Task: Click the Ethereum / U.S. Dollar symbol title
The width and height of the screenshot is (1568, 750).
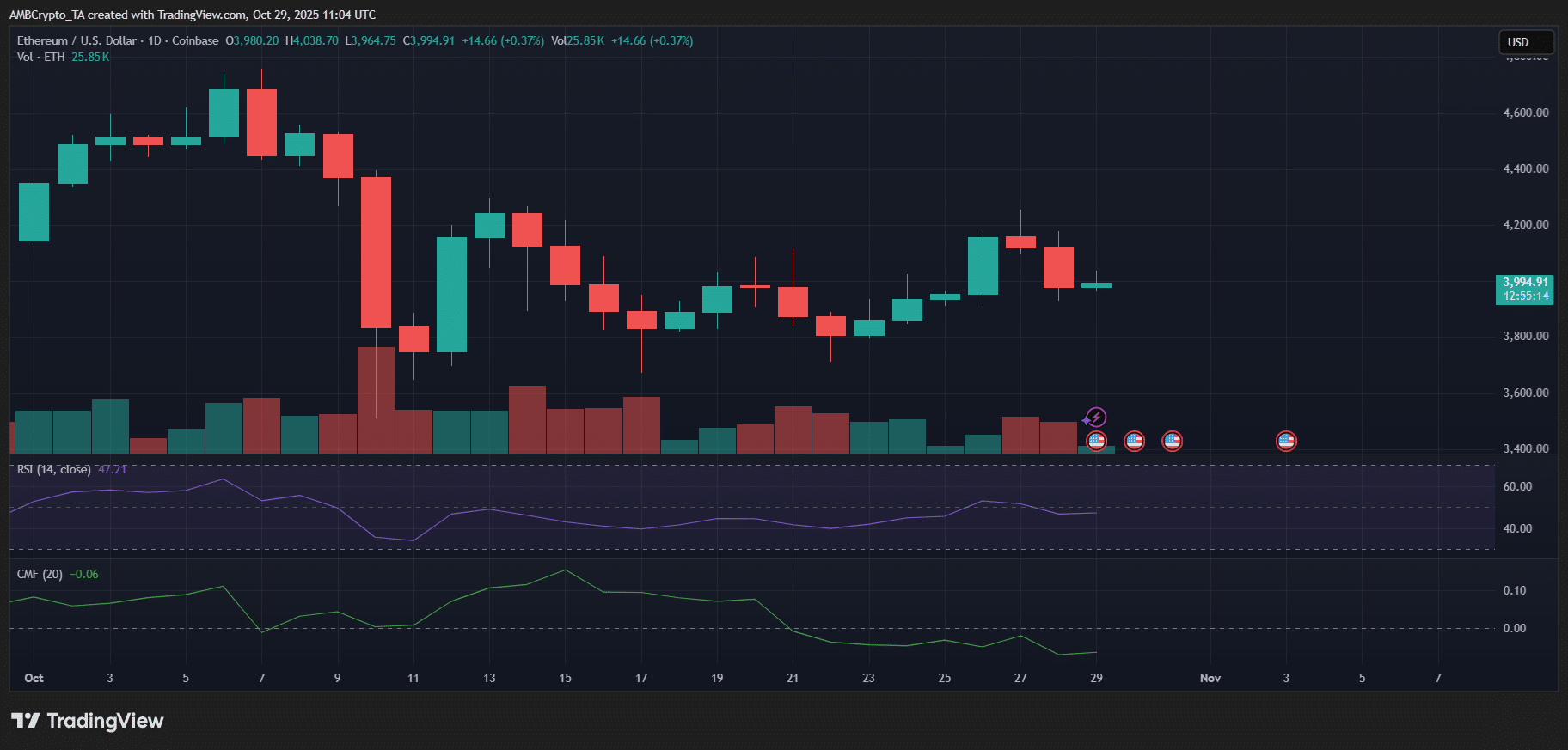Action: coord(77,40)
